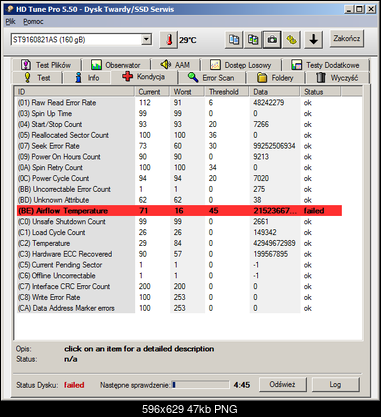The height and width of the screenshot is (417, 381).
Task: Click the Następne sprawdzenie progress bar
Action: 200,385
